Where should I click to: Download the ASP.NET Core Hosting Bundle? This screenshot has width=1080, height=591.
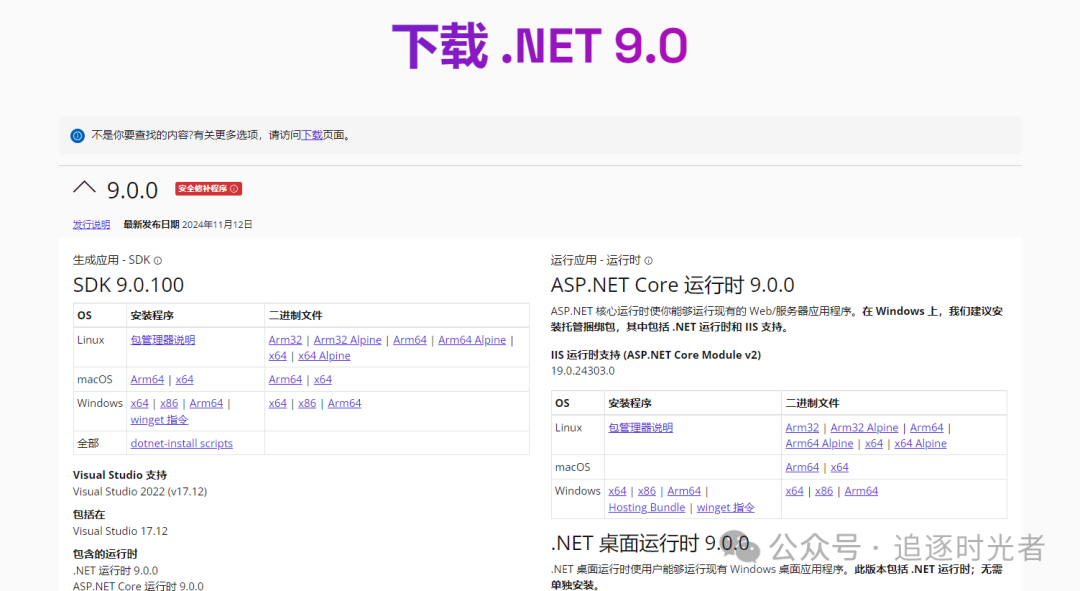pos(647,508)
